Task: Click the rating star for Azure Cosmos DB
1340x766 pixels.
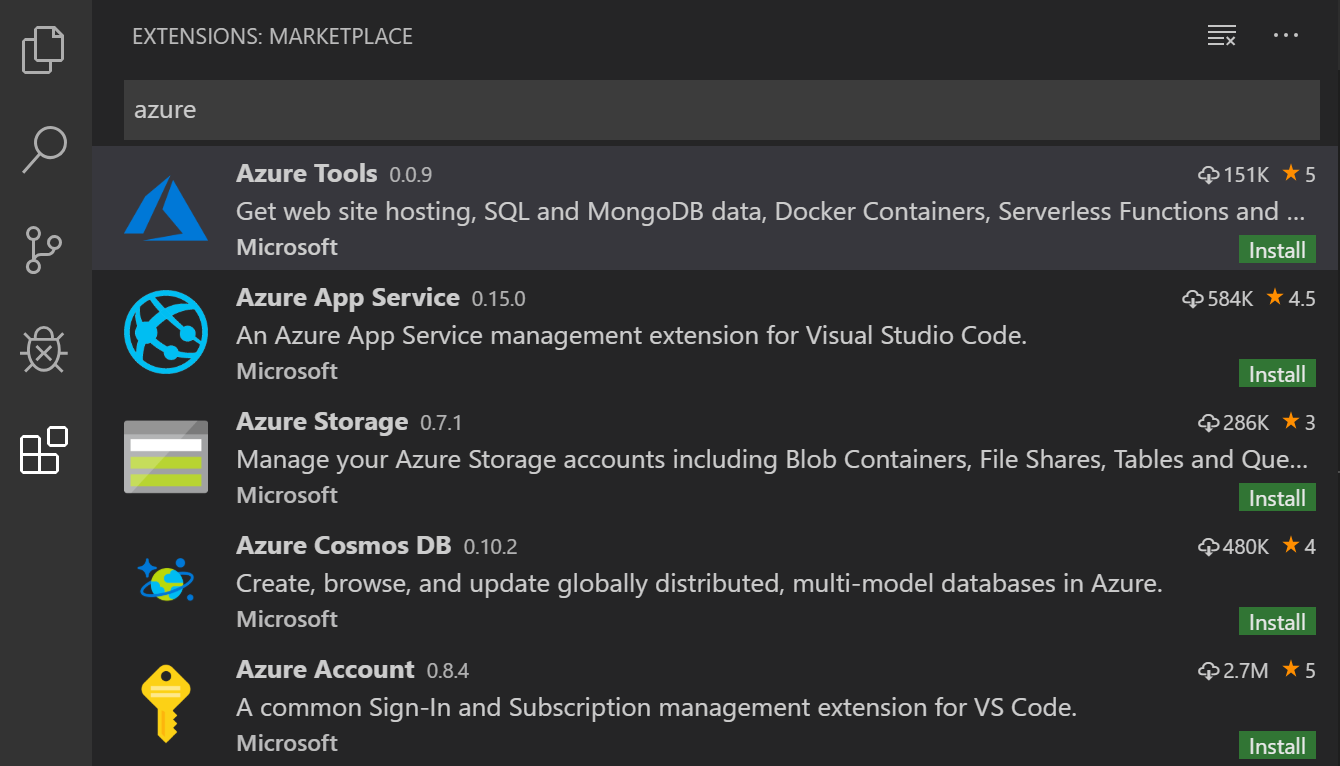Action: click(1291, 545)
